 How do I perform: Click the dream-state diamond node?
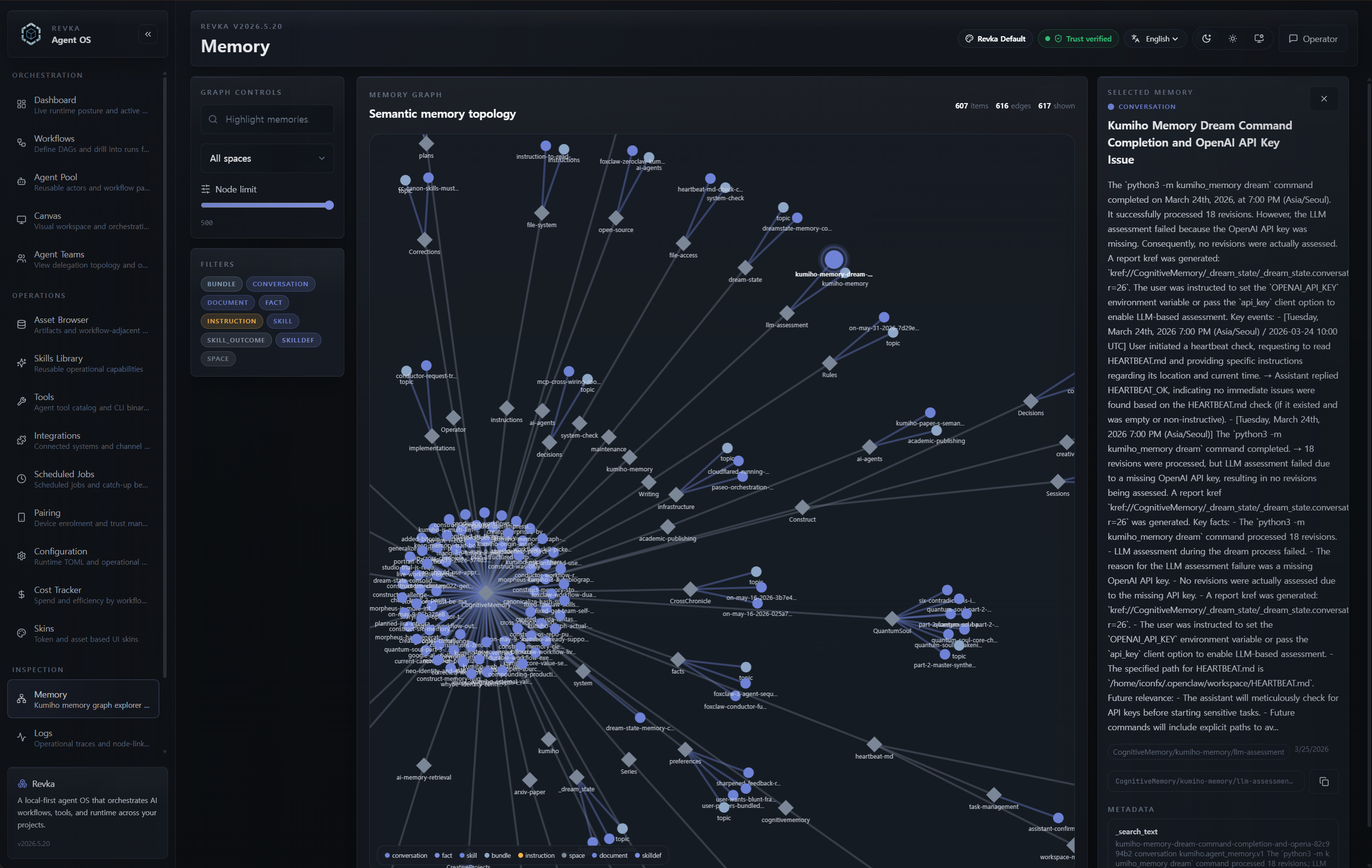click(x=745, y=267)
